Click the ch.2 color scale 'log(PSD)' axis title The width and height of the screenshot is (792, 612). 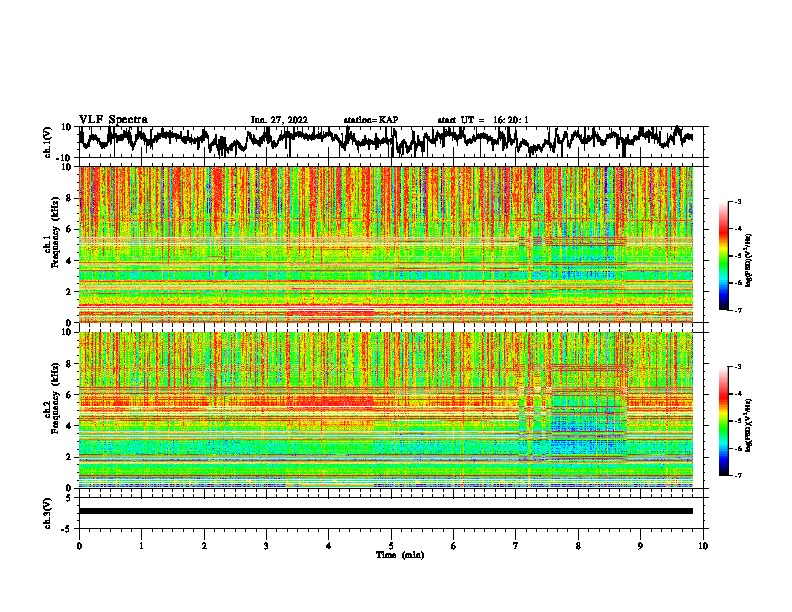pyautogui.click(x=749, y=426)
